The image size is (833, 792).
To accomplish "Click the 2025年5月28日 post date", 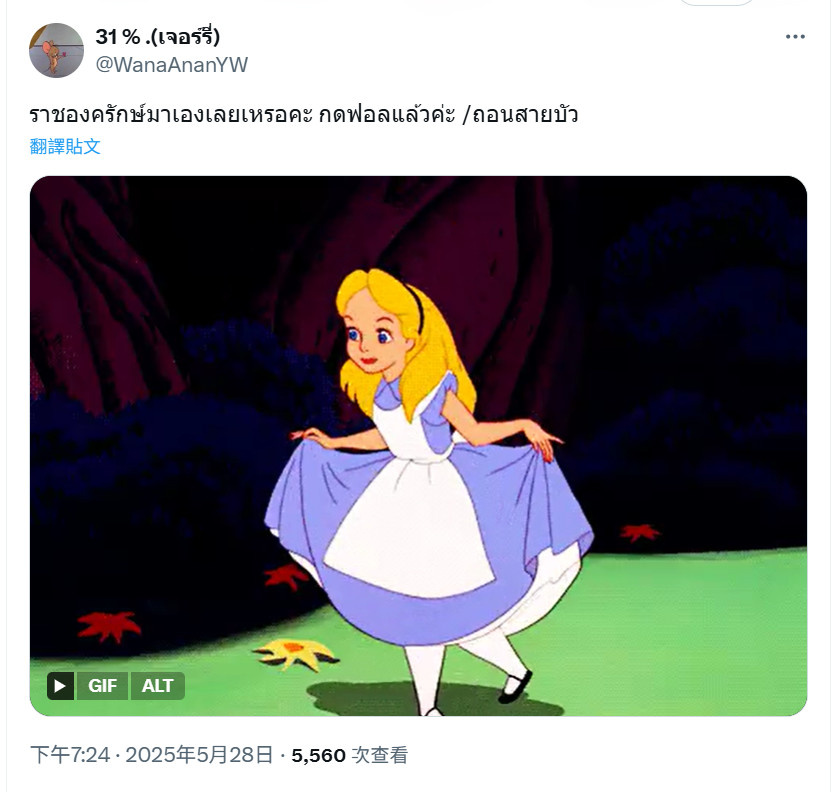I will (200, 755).
